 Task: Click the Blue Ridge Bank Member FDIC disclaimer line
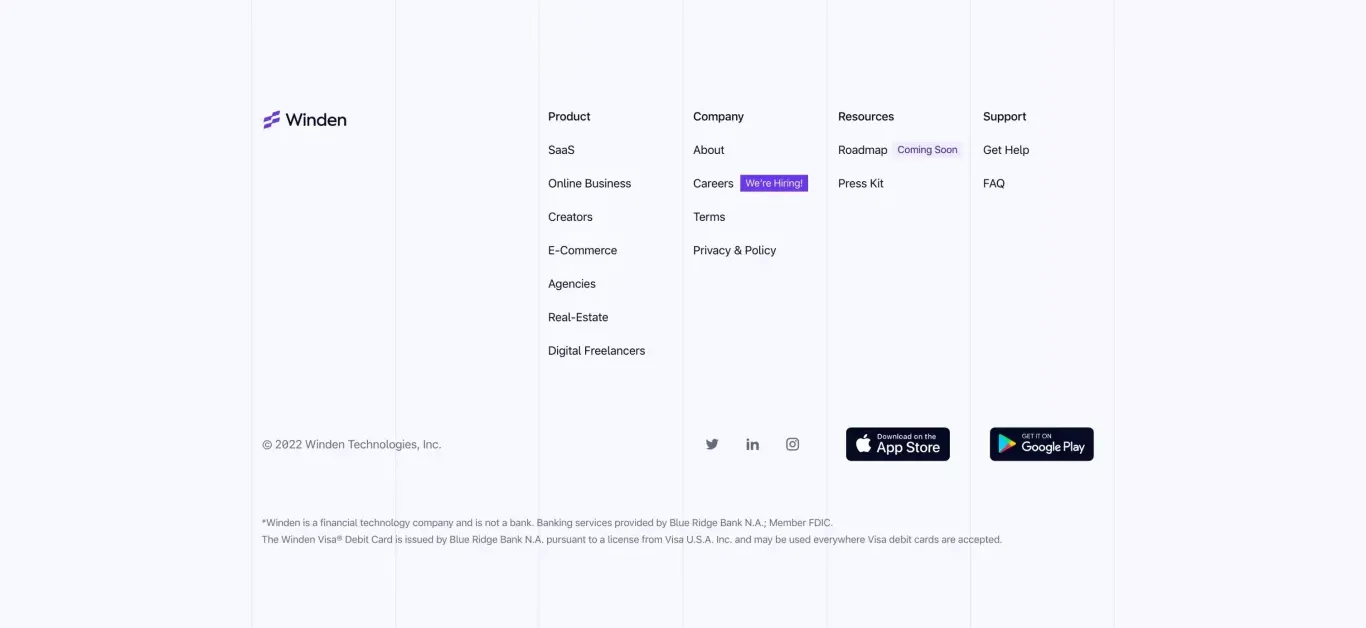pos(547,522)
